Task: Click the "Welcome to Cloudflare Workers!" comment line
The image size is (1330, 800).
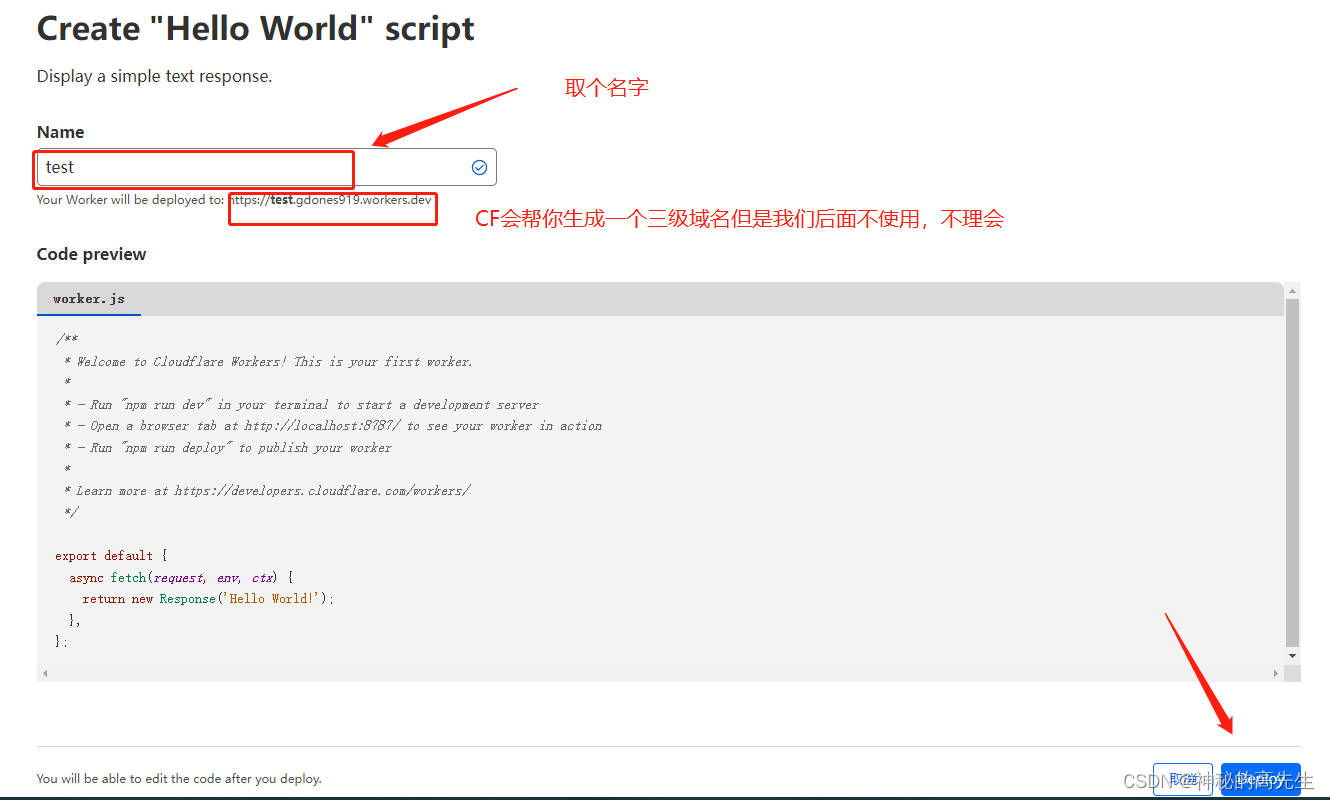Action: point(268,362)
